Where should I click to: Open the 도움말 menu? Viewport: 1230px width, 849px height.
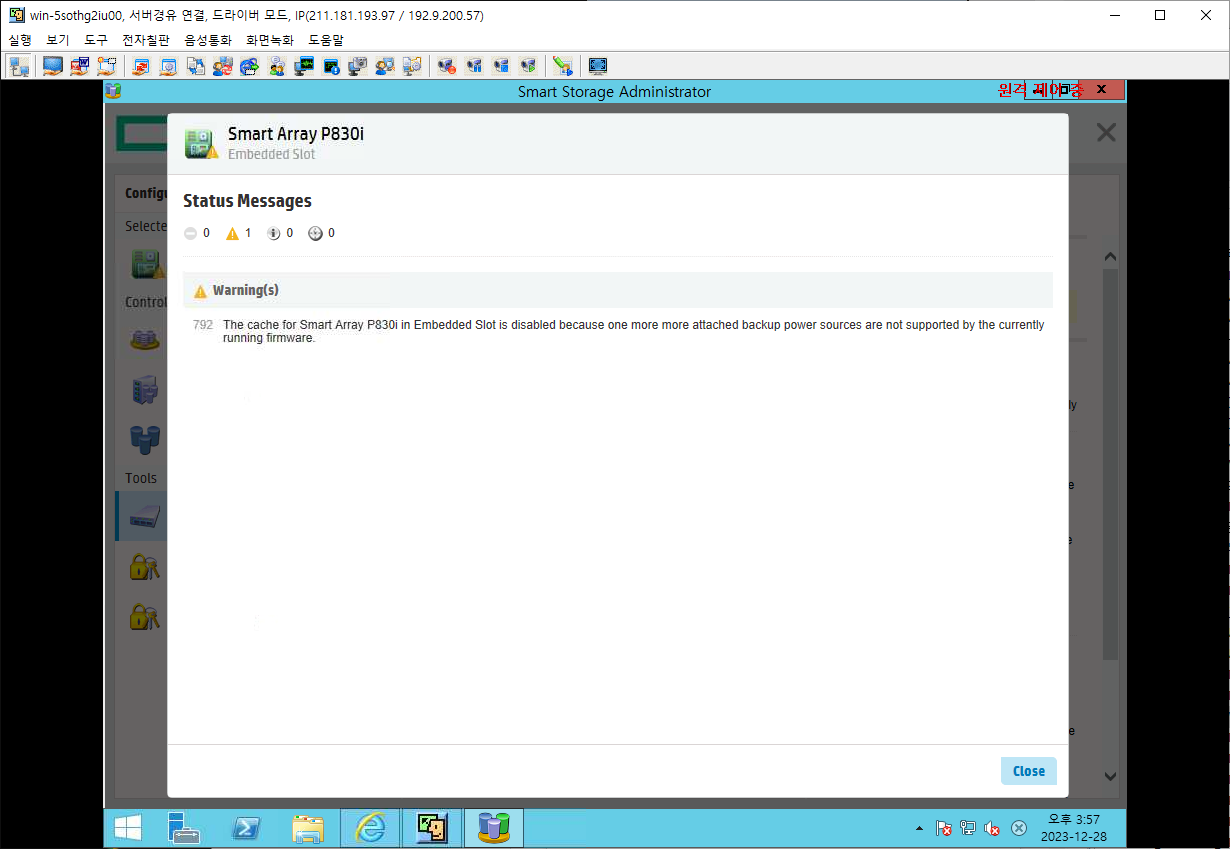click(x=325, y=40)
